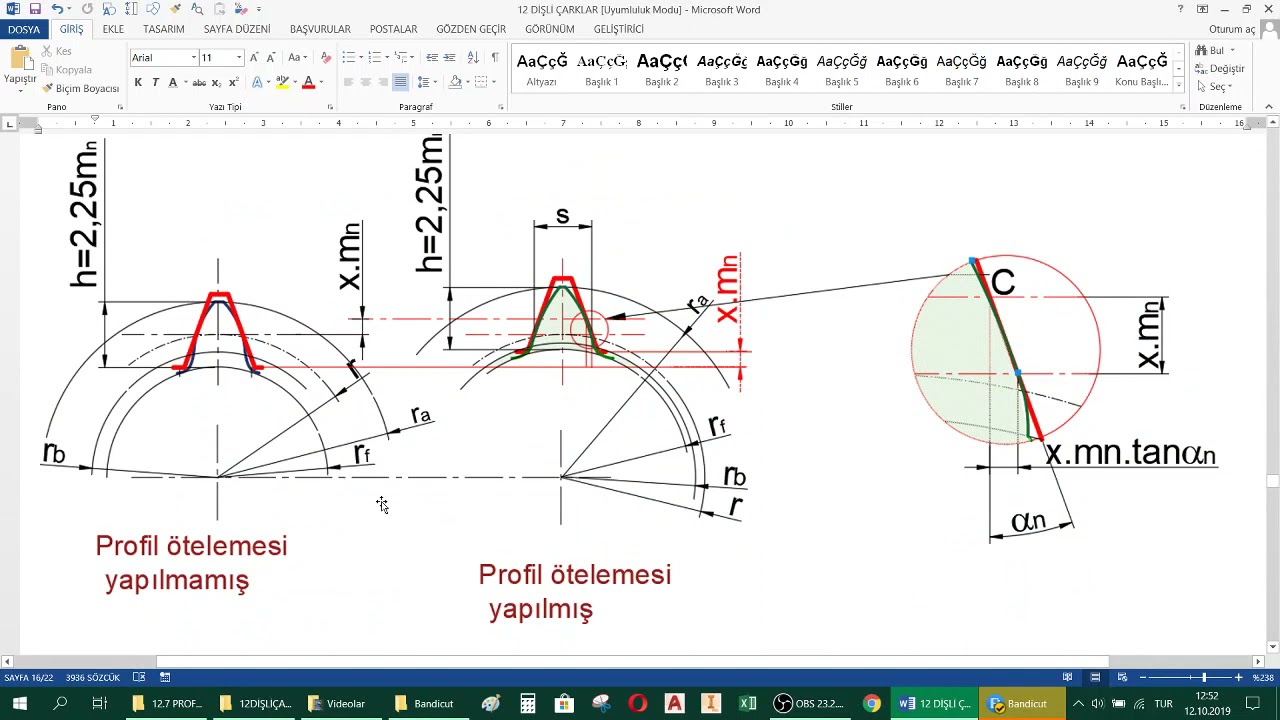Increase font size with grow font icon
Image resolution: width=1280 pixels, height=720 pixels.
click(254, 58)
